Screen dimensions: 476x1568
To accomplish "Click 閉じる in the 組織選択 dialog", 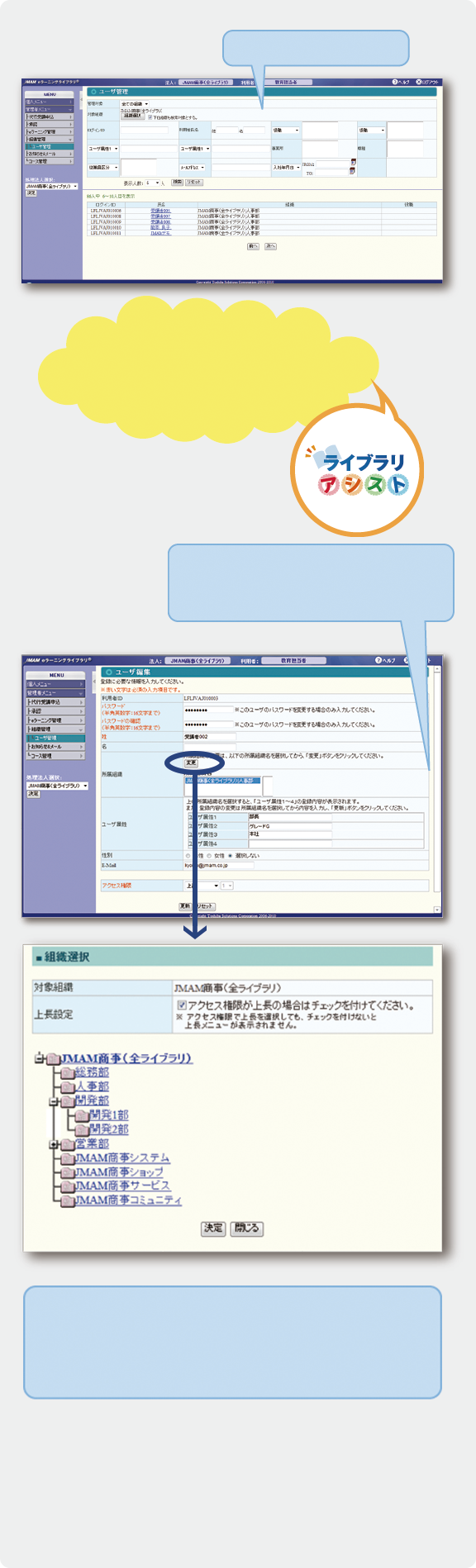I will pos(246,1228).
